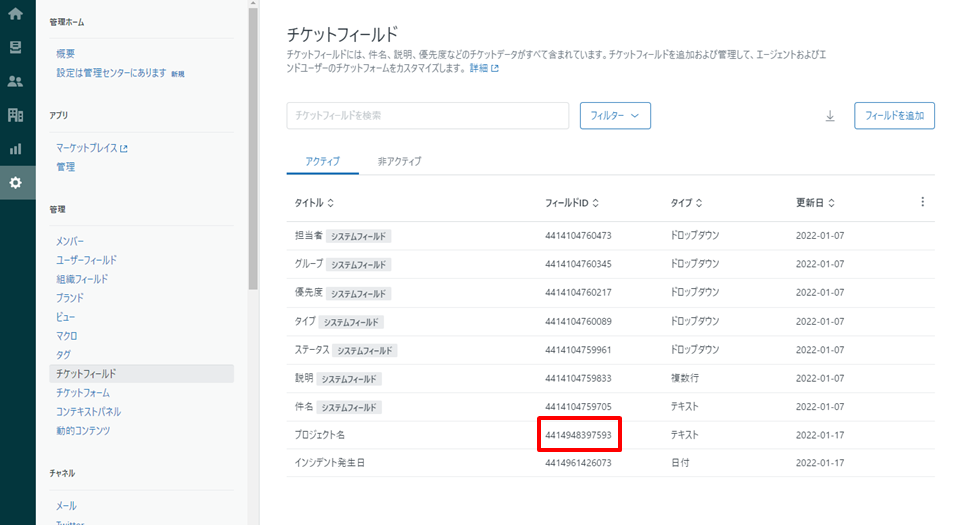This screenshot has height=525, width=962.
Task: Open 動的コンテンツ in manage menu
Action: (x=83, y=431)
